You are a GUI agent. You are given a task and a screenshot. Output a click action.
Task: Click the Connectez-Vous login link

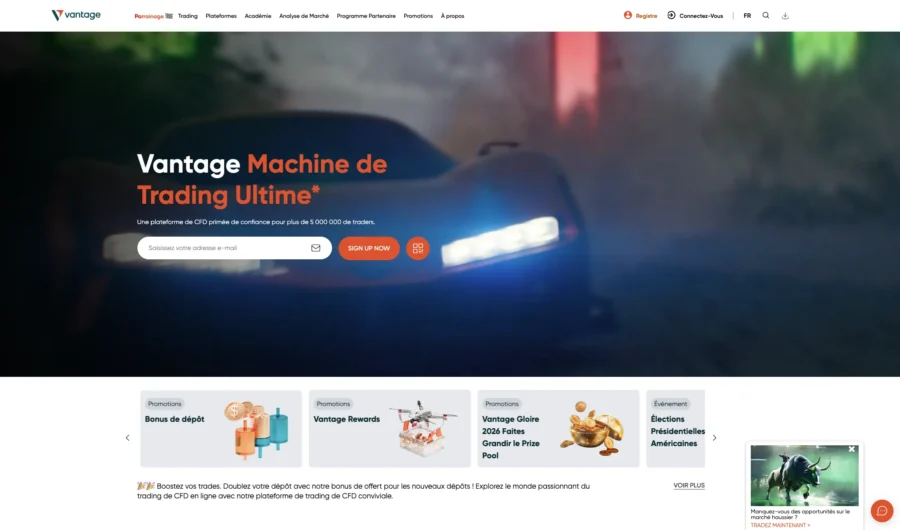(695, 16)
